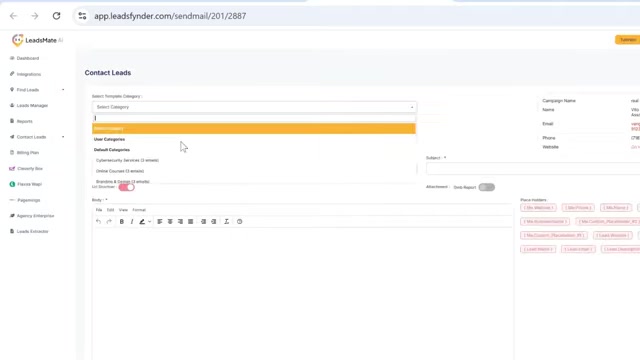Enable the Dork Report attachment toggle

pos(487,187)
